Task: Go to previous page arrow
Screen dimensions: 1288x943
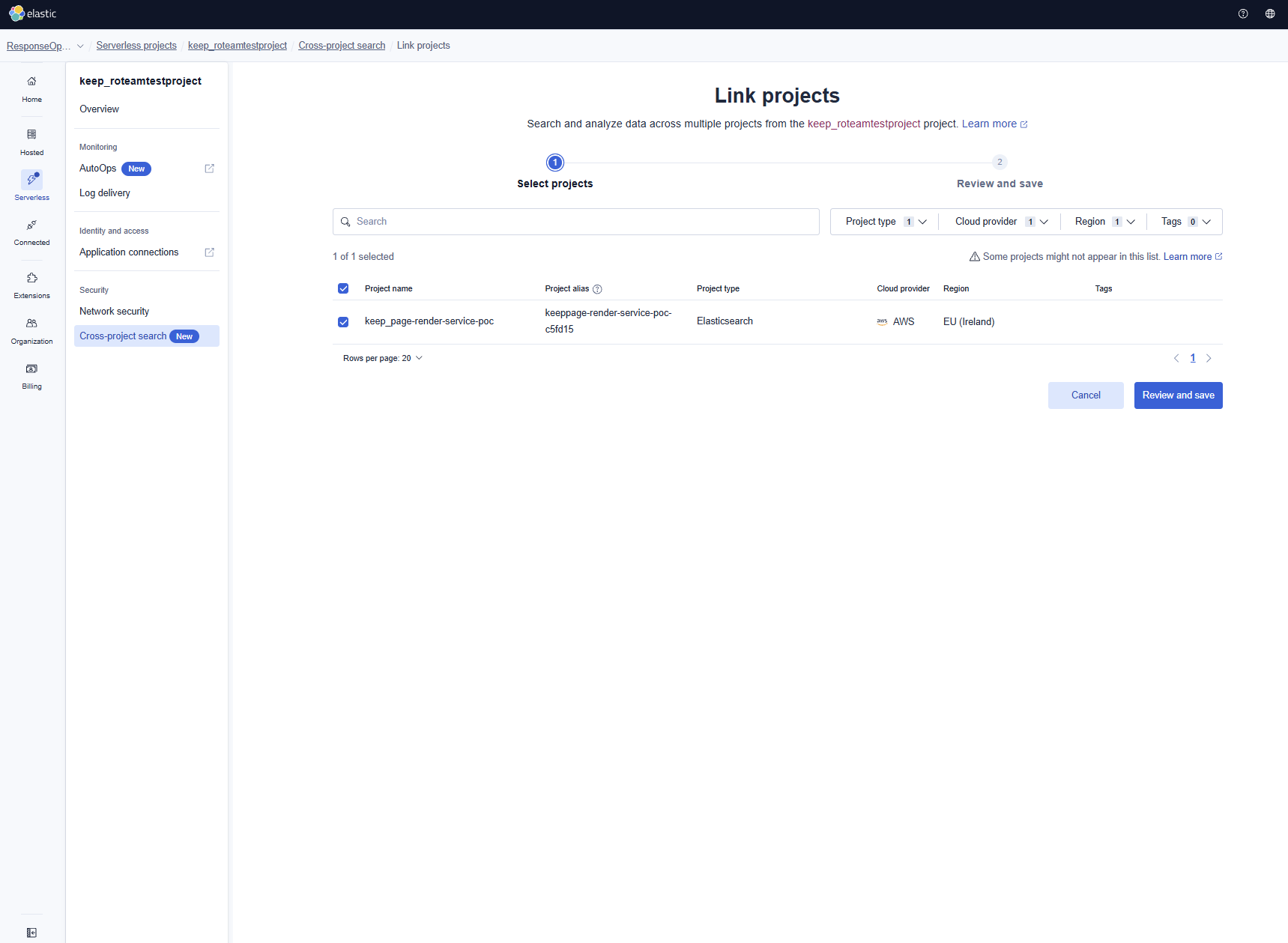Action: pyautogui.click(x=1176, y=358)
